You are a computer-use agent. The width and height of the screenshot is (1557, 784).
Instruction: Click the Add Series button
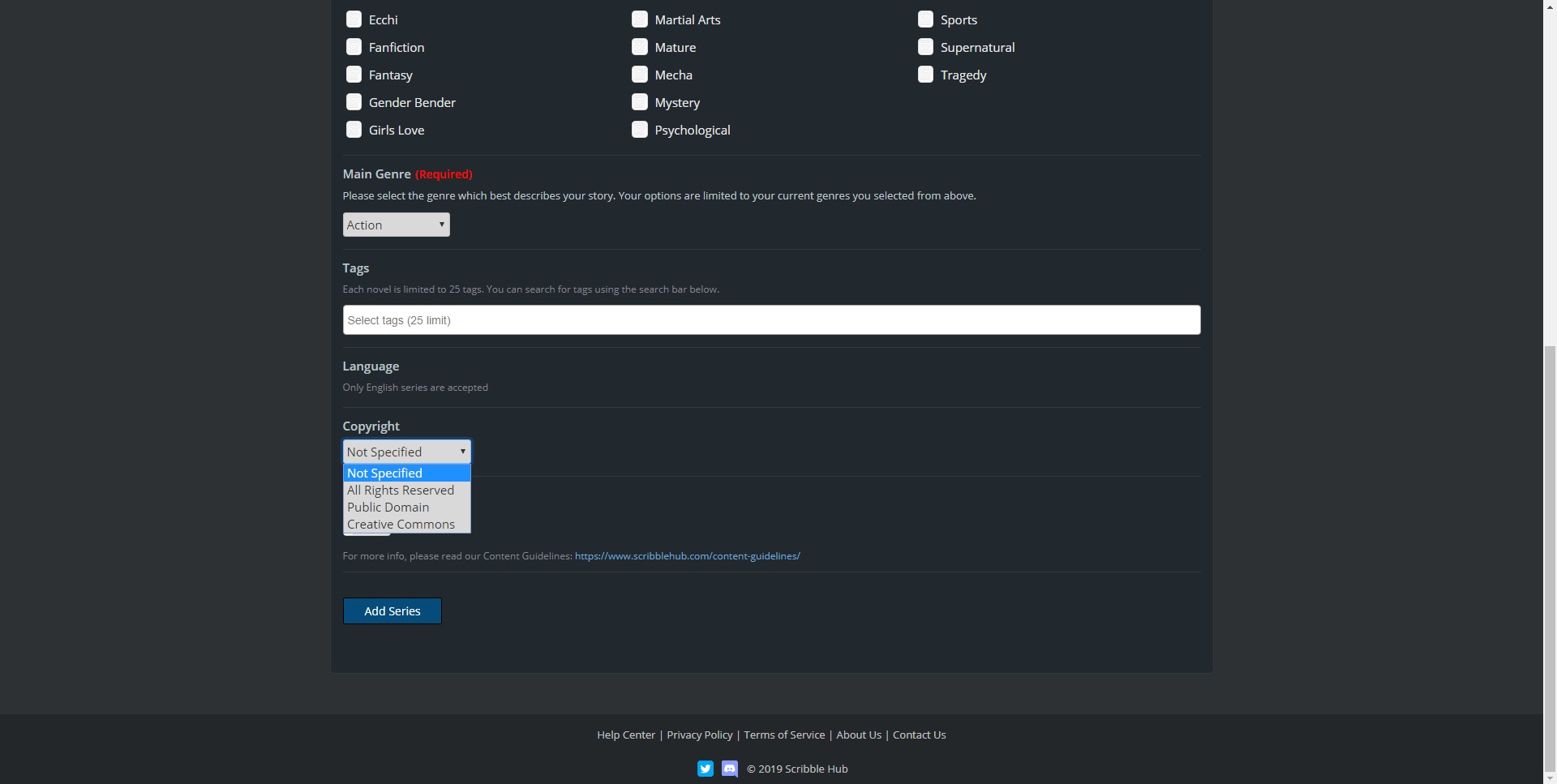392,611
